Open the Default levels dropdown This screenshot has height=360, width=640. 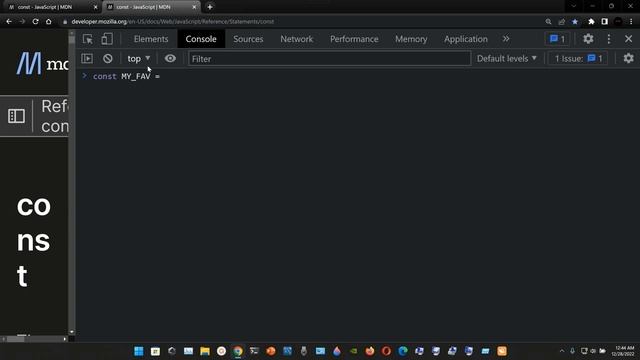click(x=507, y=59)
